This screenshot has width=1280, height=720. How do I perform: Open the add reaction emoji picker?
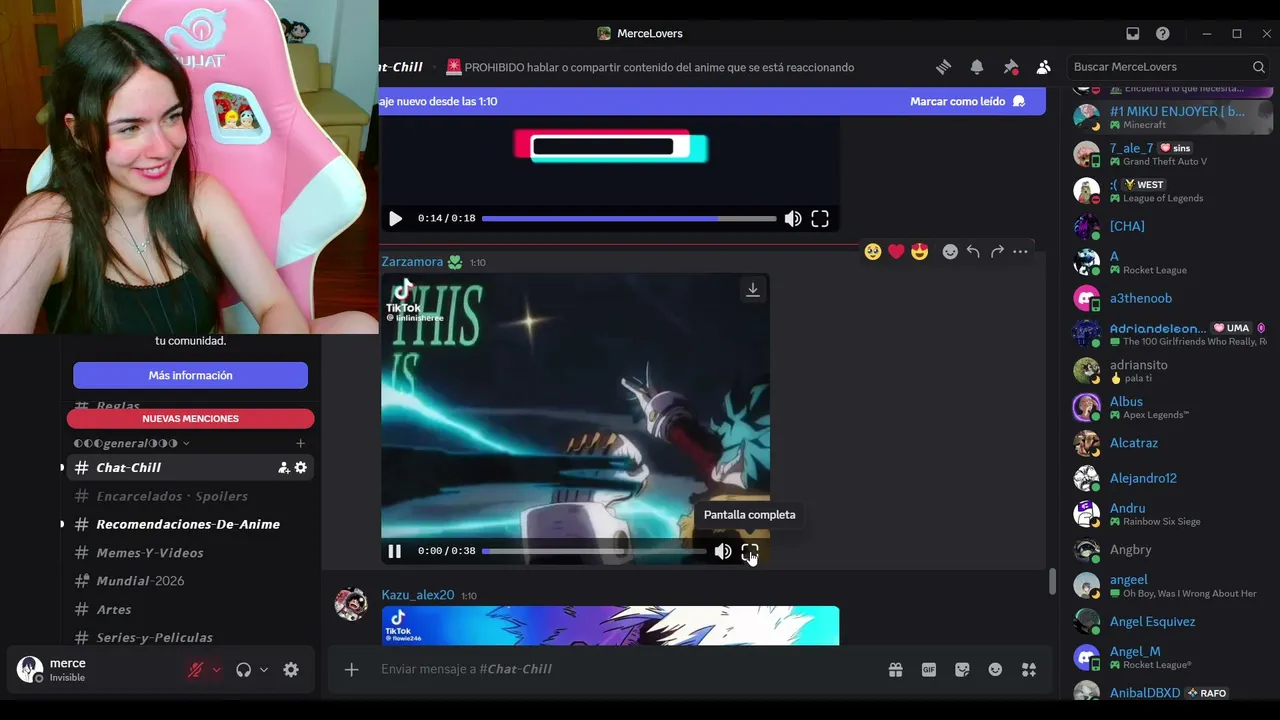coord(950,252)
